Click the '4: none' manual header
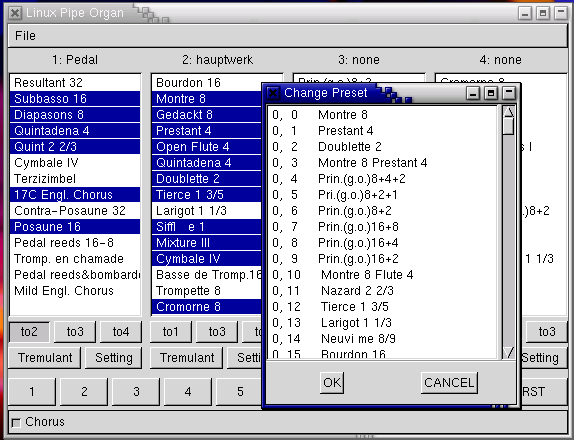This screenshot has height=440, width=574. [x=500, y=60]
